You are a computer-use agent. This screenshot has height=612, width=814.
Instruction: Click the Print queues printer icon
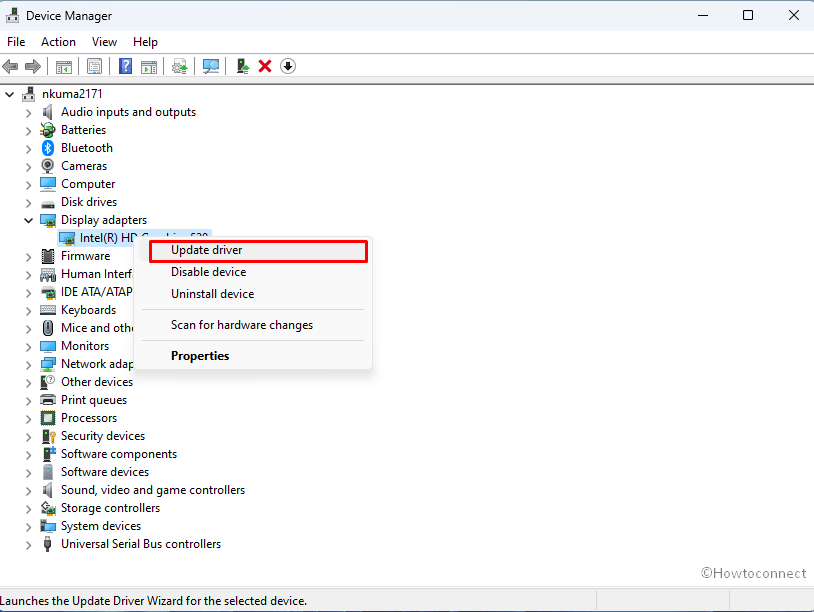[x=48, y=400]
